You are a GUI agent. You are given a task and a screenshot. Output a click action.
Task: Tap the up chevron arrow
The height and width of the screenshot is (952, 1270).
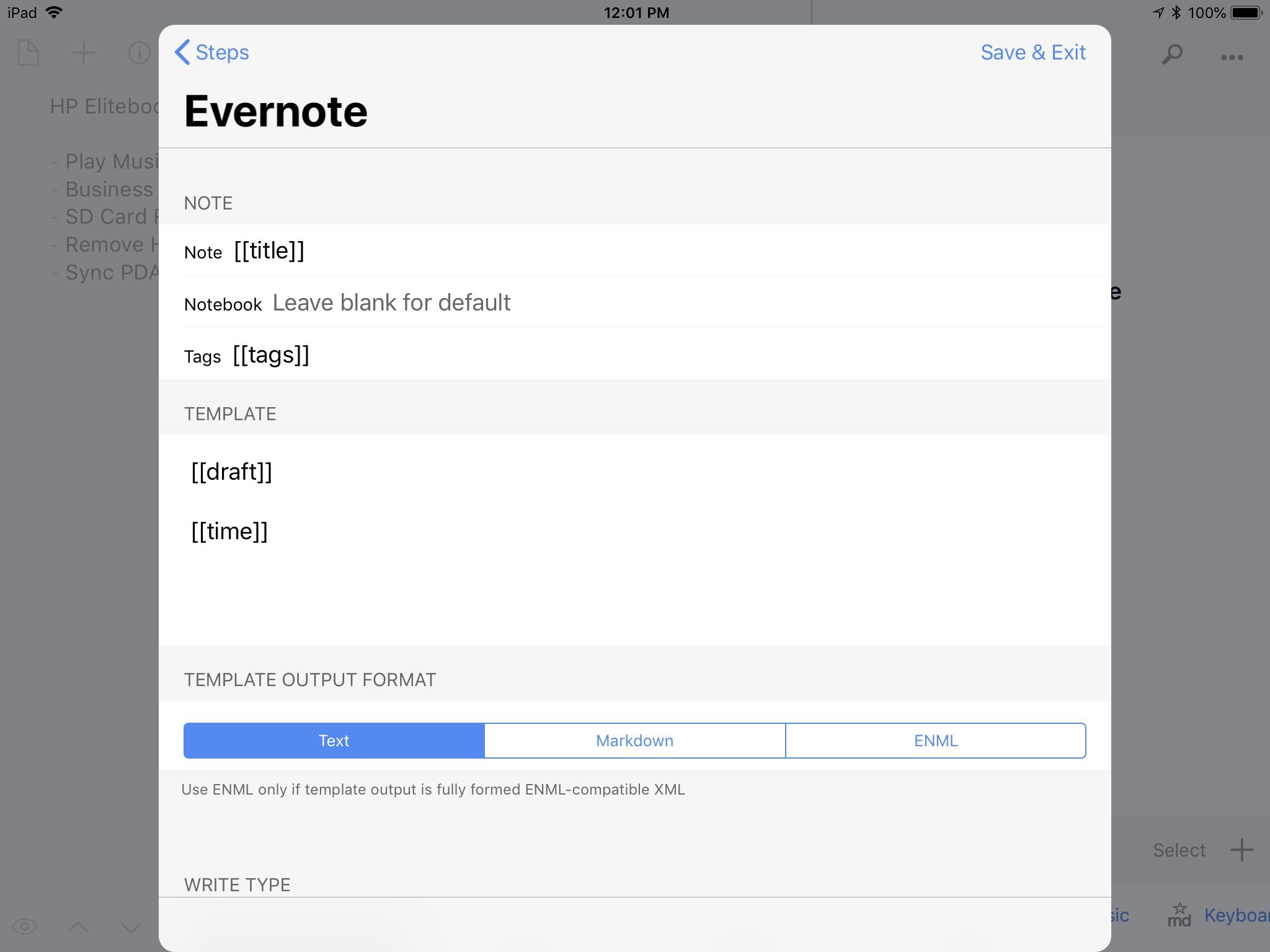click(78, 927)
